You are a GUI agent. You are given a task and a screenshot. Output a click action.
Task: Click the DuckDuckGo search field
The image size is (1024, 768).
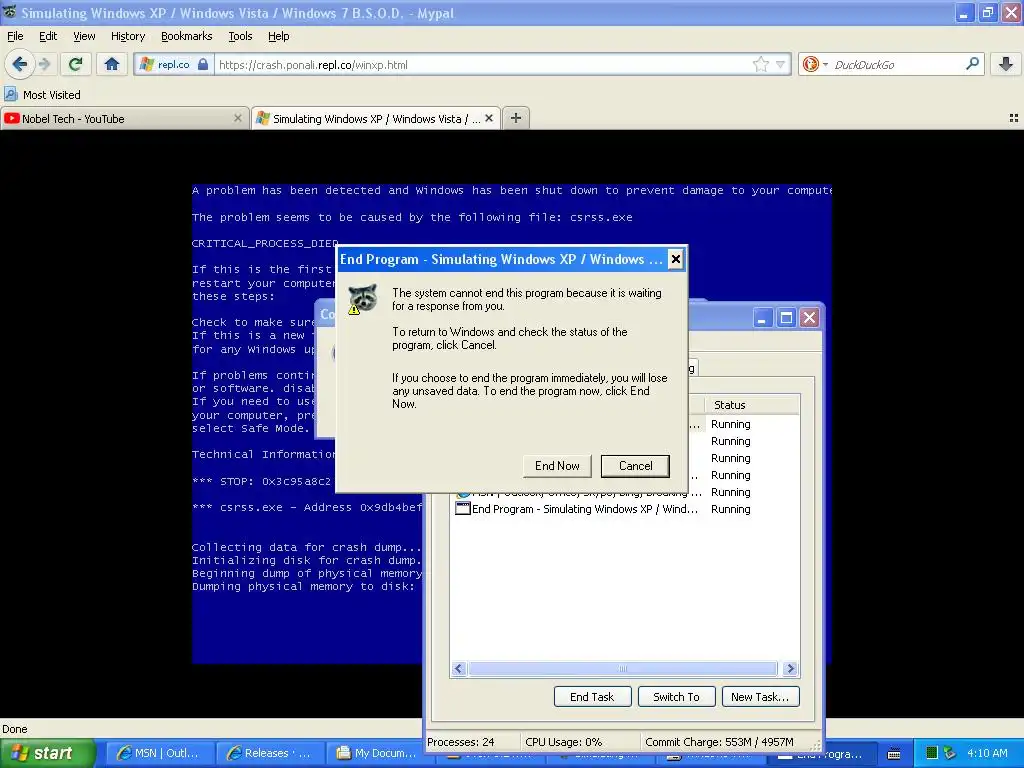pos(896,65)
